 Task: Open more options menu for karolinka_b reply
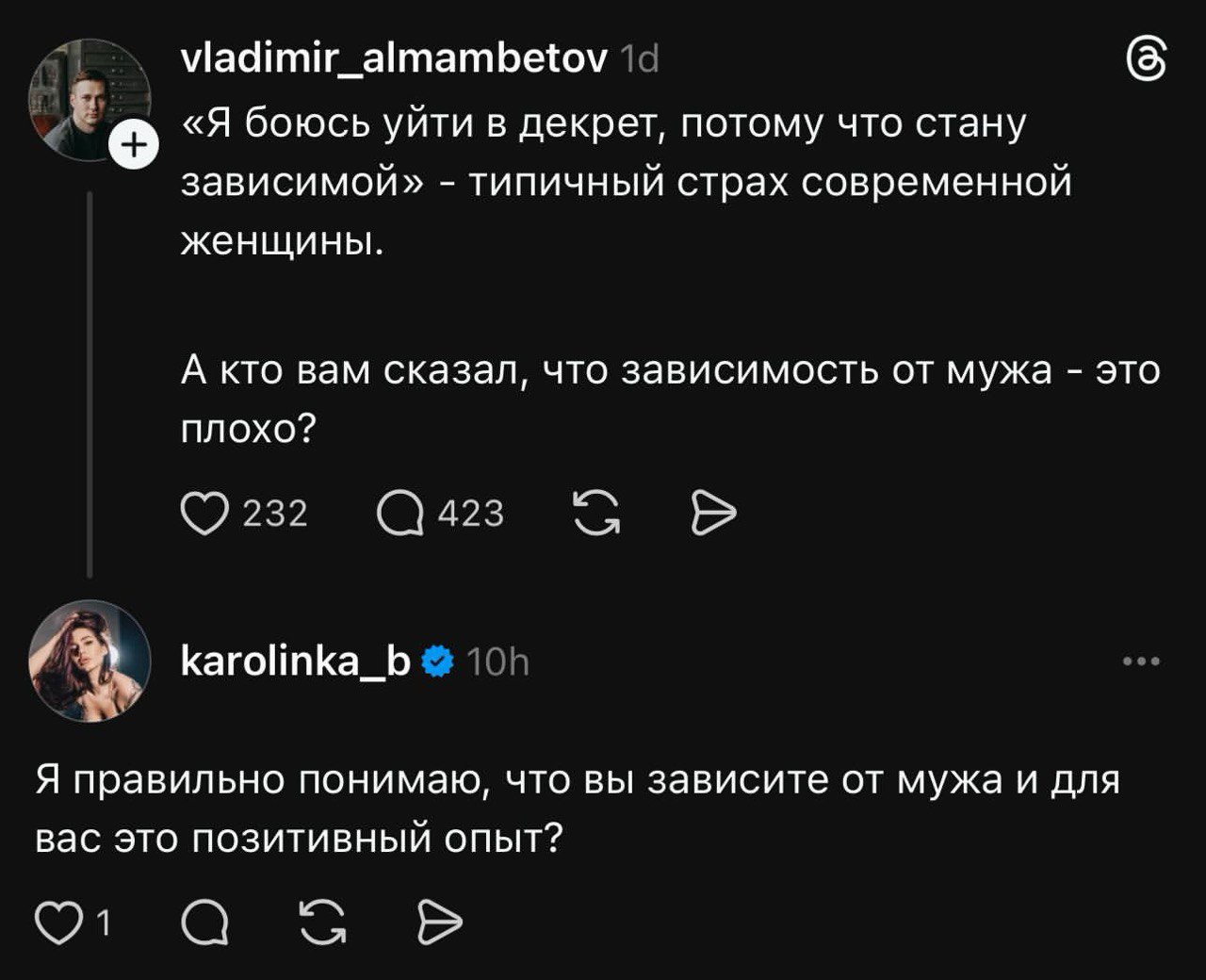(x=1142, y=661)
